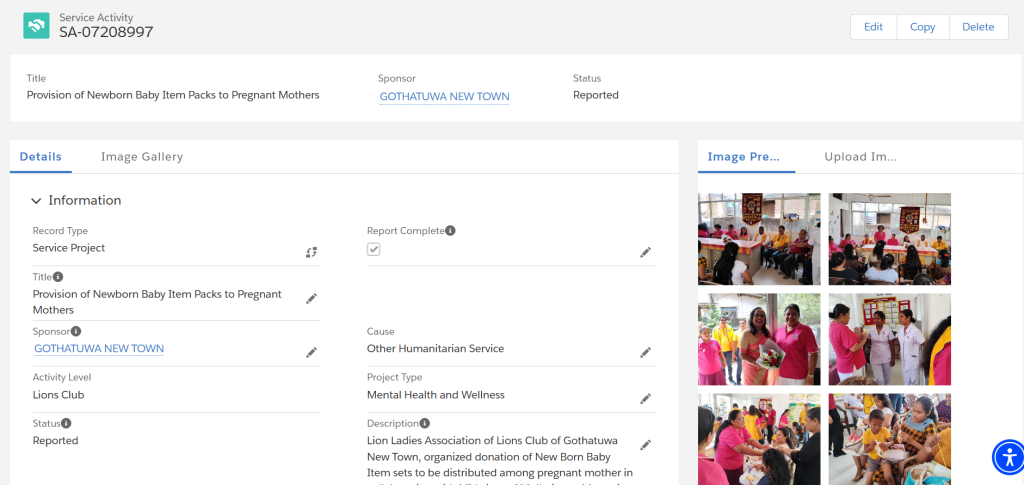Open photo of child in yellow shirt
This screenshot has width=1024, height=485.
(x=889, y=439)
